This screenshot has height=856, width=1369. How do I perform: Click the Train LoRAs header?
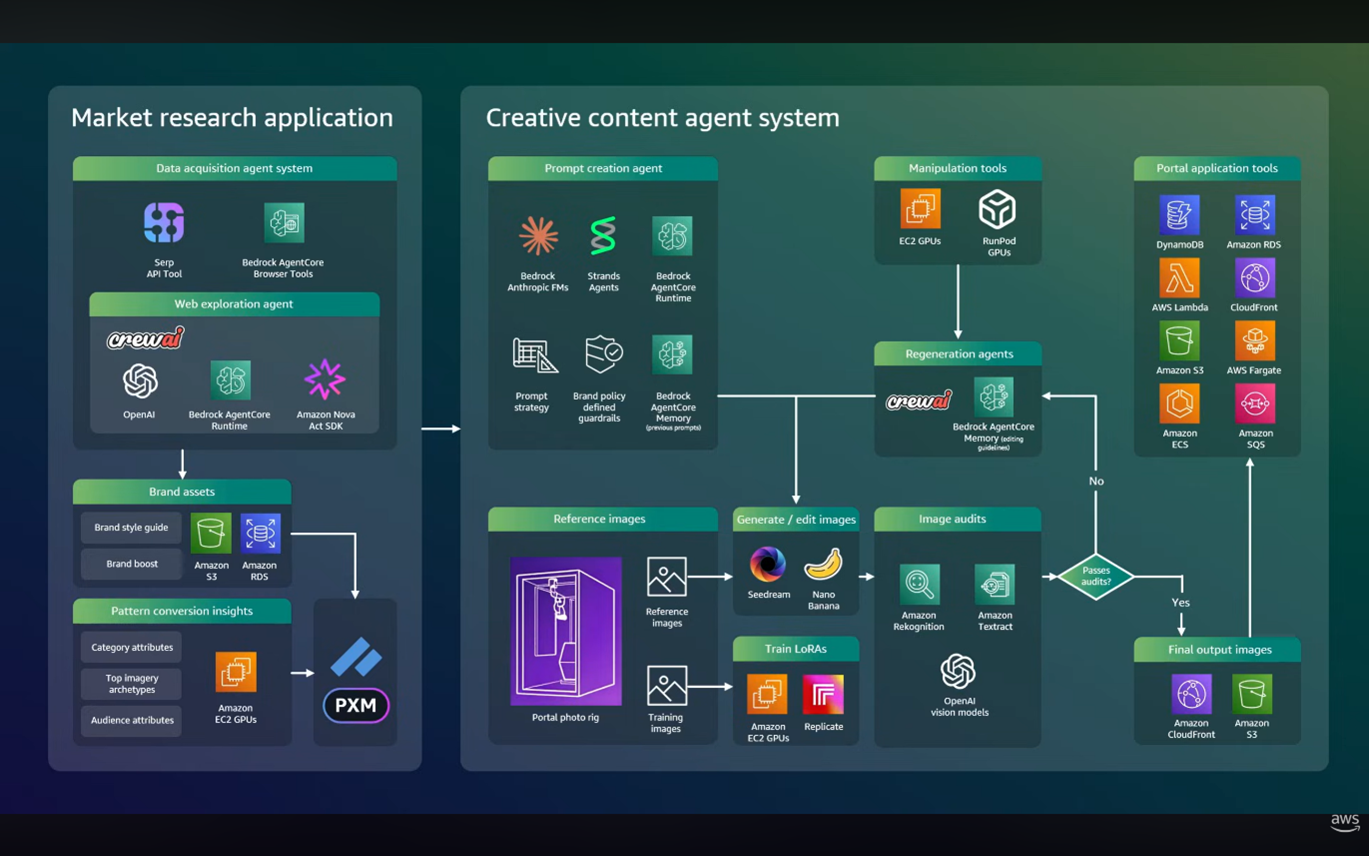796,649
